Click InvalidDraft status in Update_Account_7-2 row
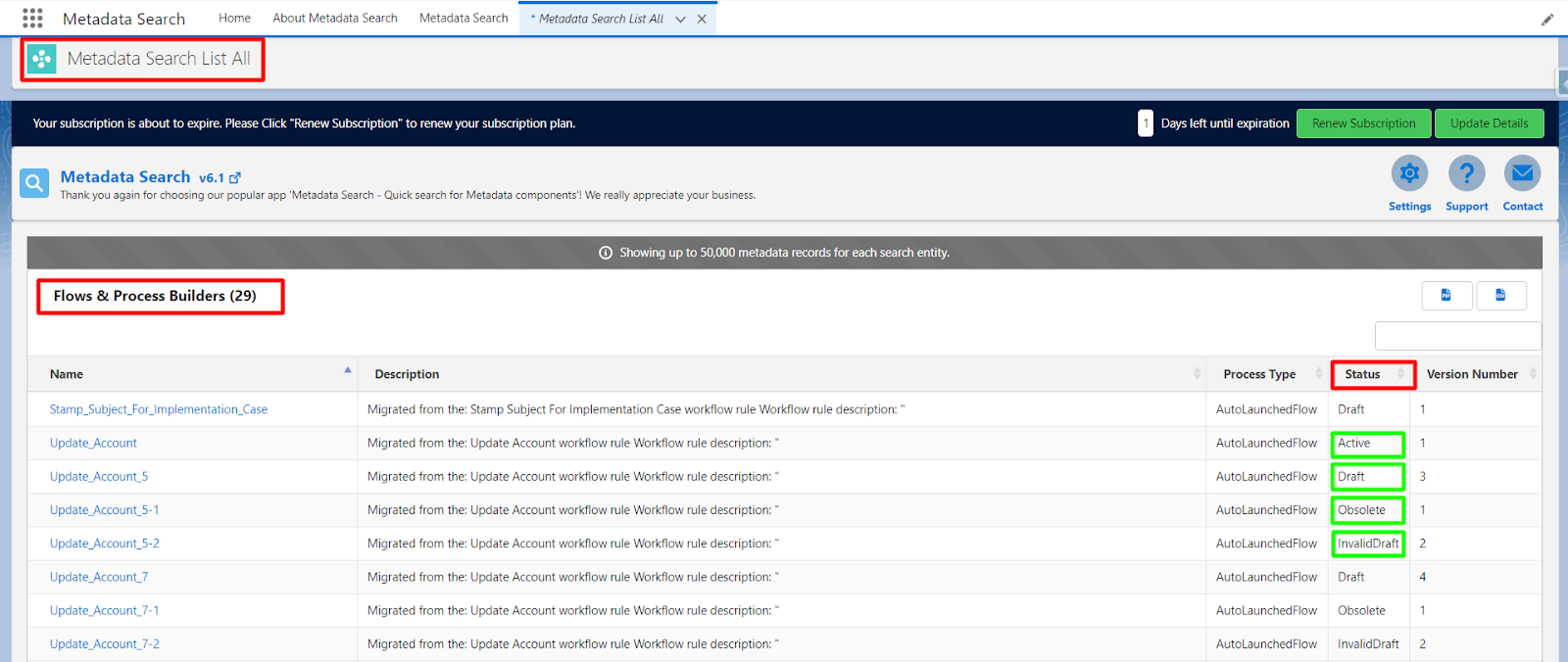The width and height of the screenshot is (1568, 662). point(1368,643)
